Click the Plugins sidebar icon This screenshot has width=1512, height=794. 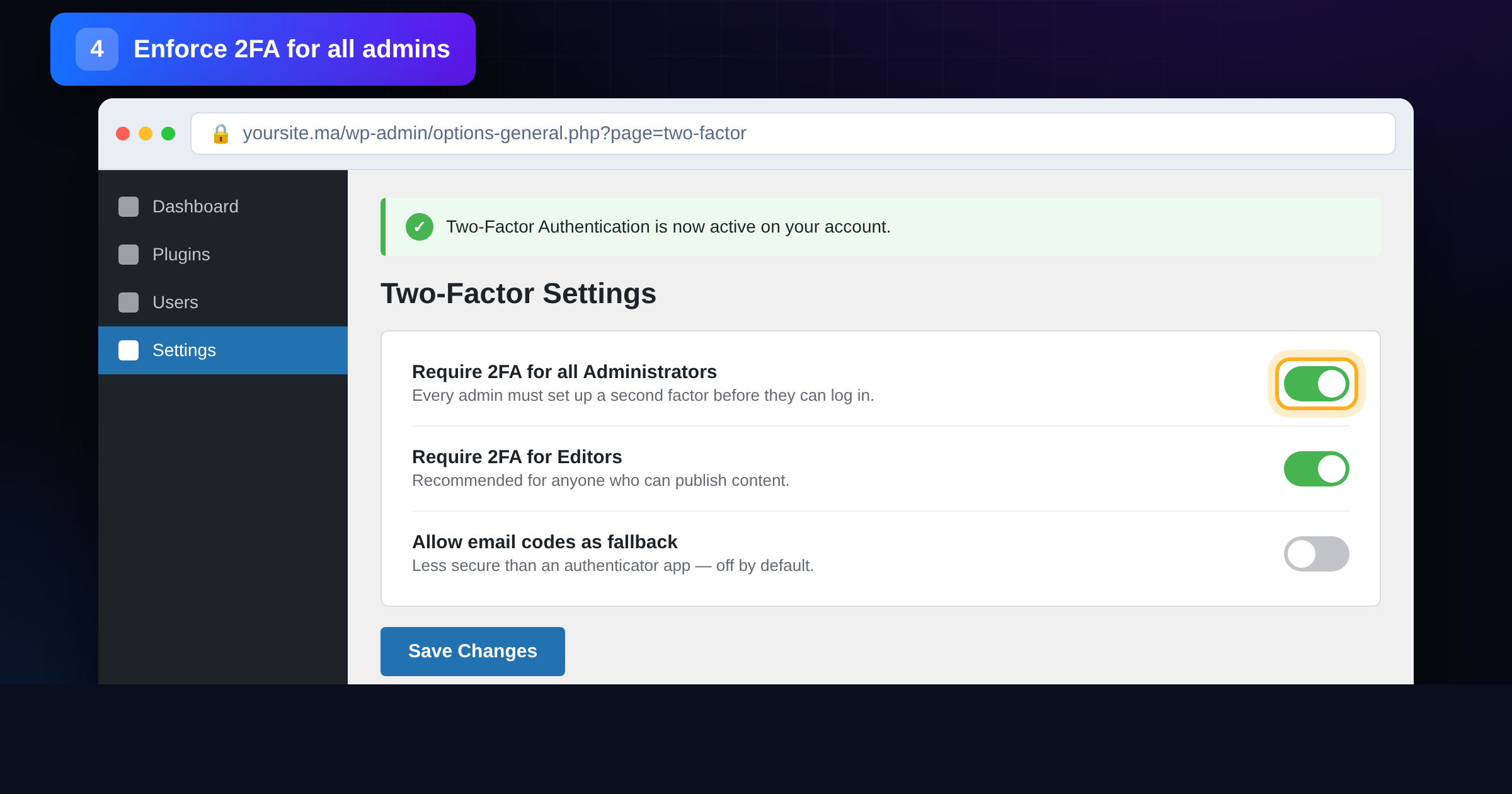click(129, 255)
